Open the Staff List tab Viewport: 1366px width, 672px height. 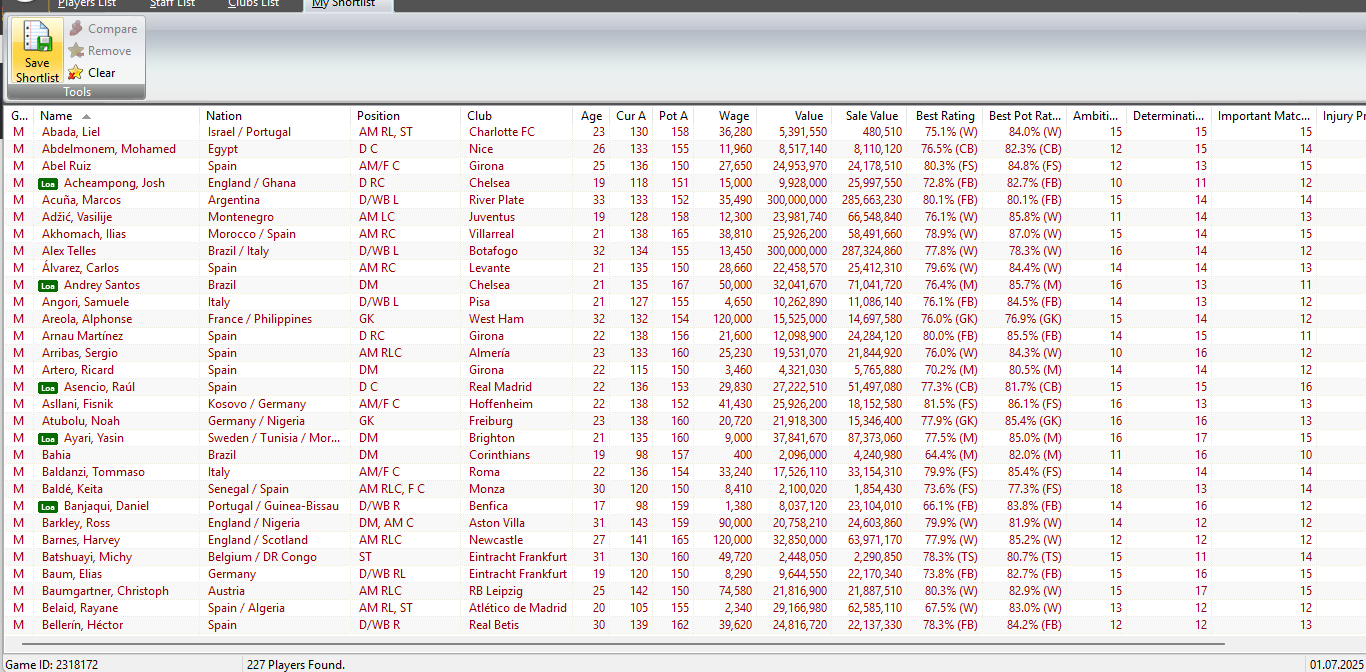coord(172,4)
